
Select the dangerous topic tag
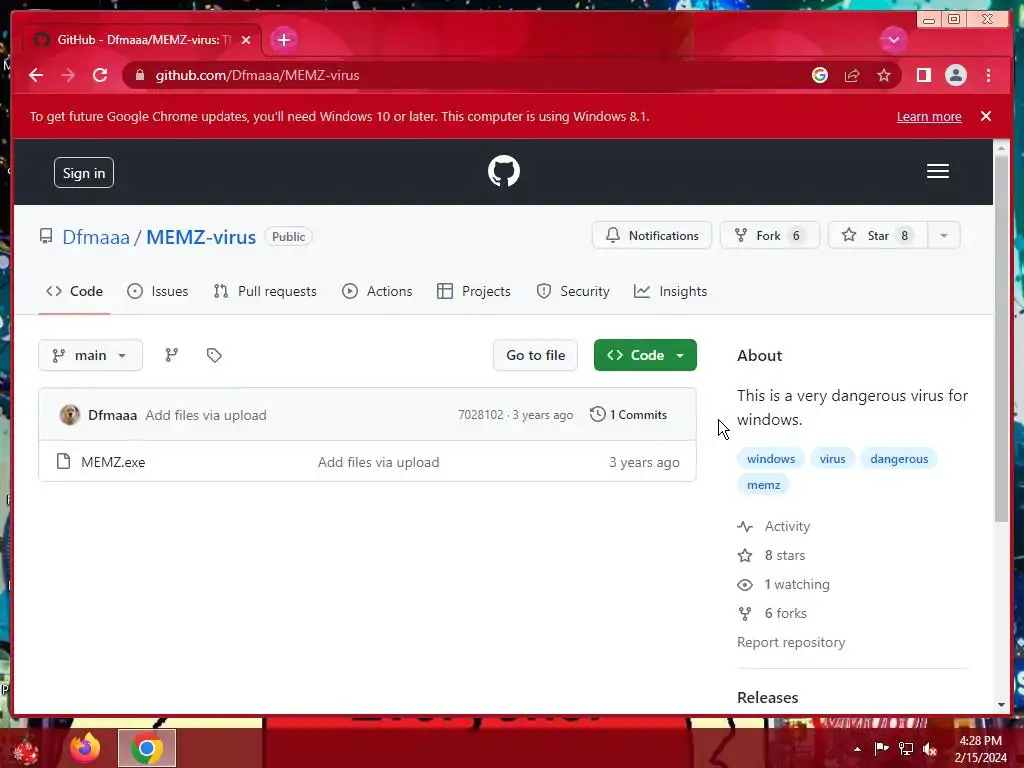pos(899,459)
